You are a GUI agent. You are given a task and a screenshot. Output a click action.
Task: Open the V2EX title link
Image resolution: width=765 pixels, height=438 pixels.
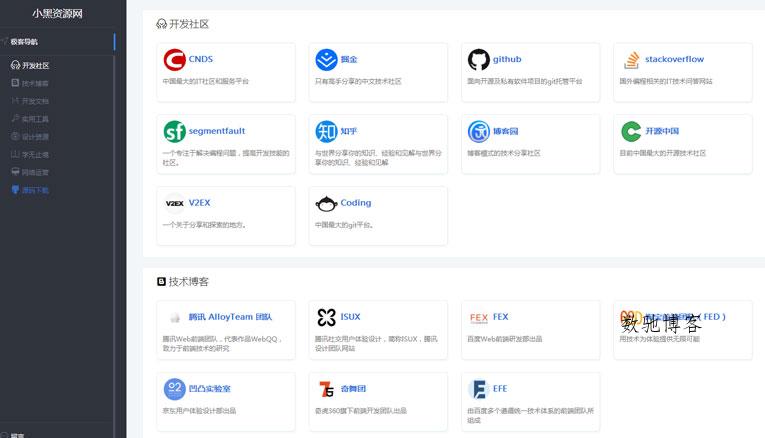click(x=200, y=202)
